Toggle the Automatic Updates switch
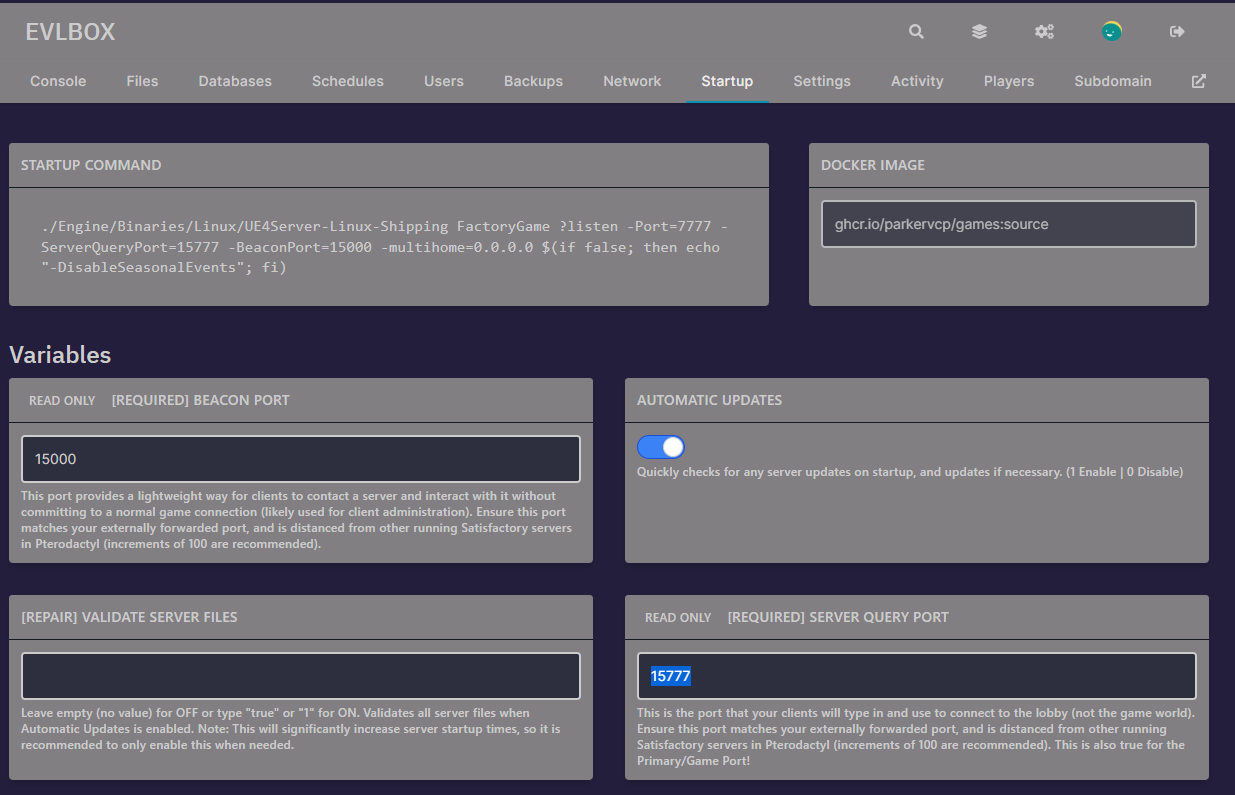The image size is (1235, 795). pos(661,447)
